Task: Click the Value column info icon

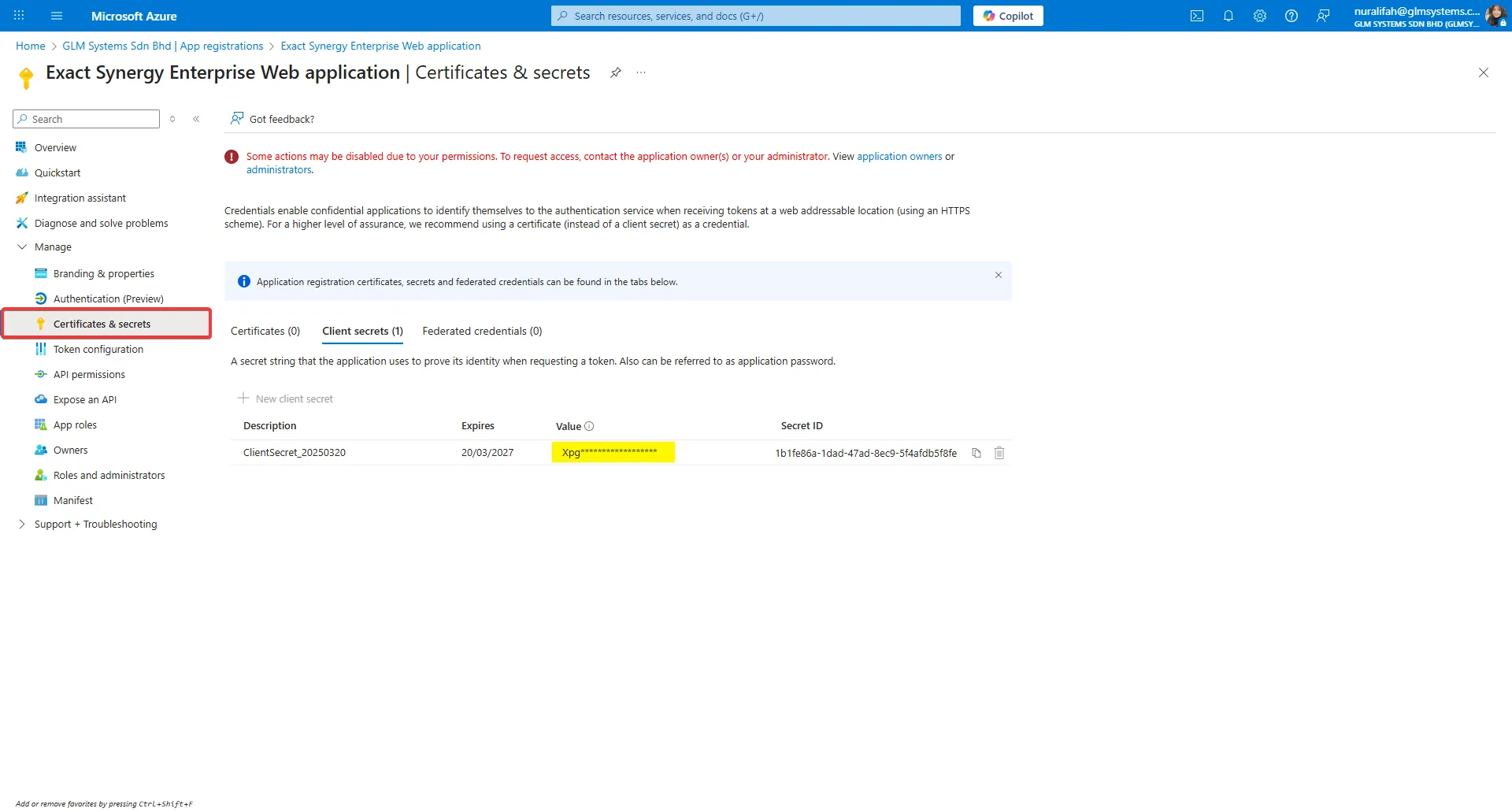Action: [x=589, y=426]
